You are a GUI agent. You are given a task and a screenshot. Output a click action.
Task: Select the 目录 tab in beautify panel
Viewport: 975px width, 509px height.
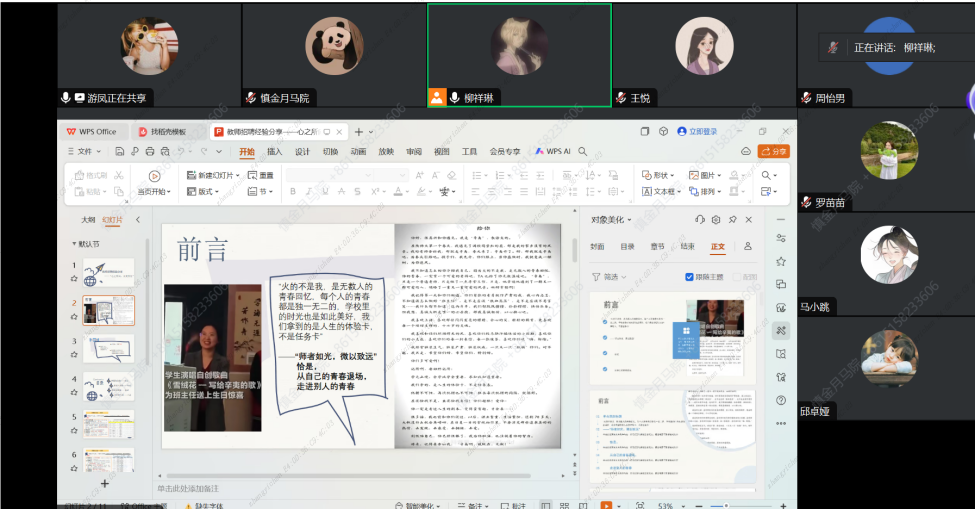coord(627,246)
